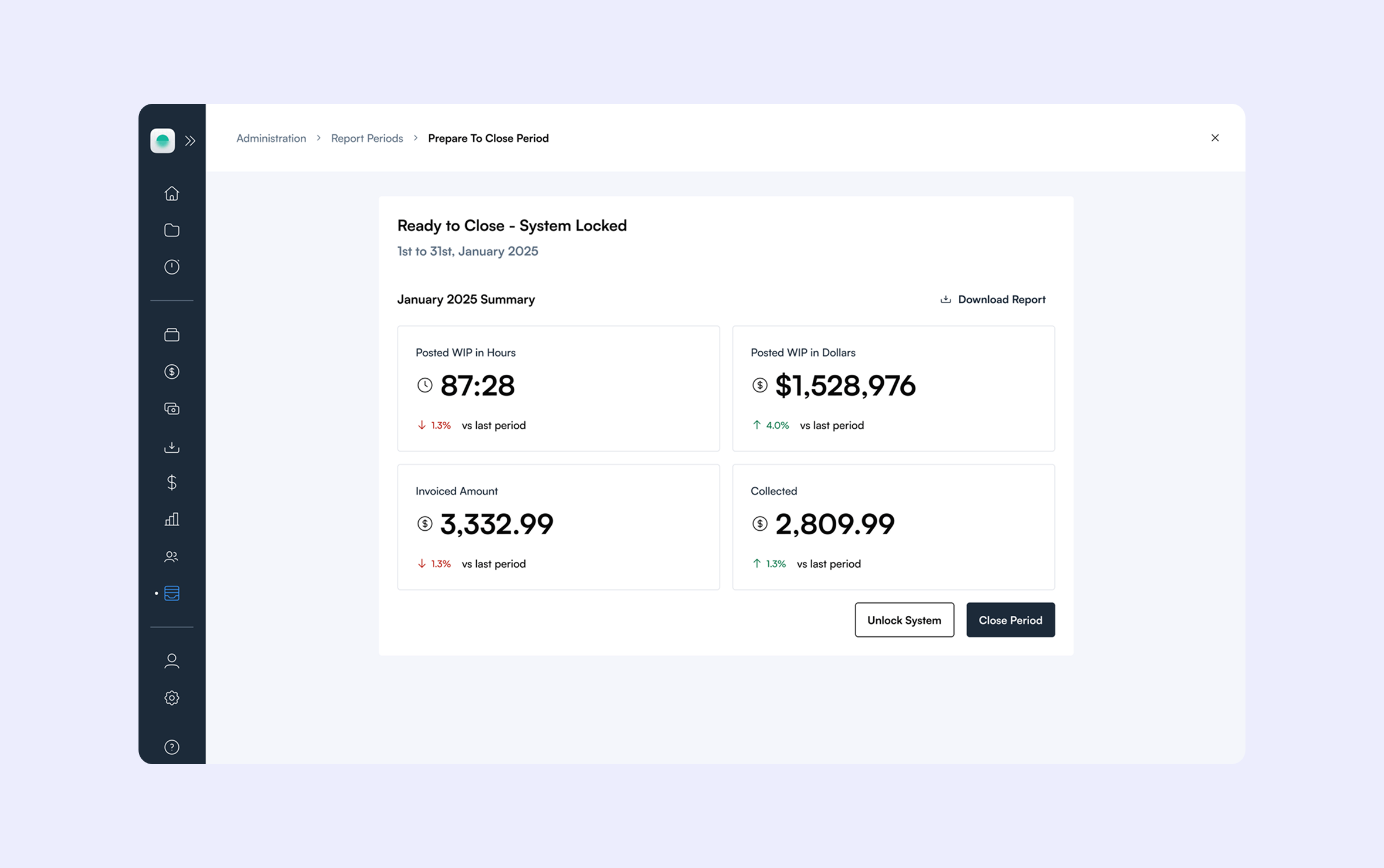
Task: Open the timer clock sidebar icon
Action: tap(172, 267)
